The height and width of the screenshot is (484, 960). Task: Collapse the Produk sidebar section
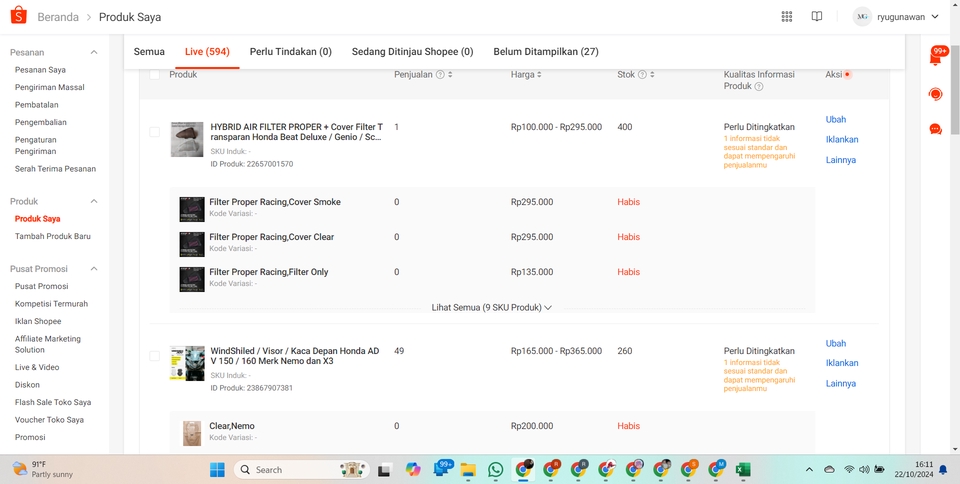[94, 201]
